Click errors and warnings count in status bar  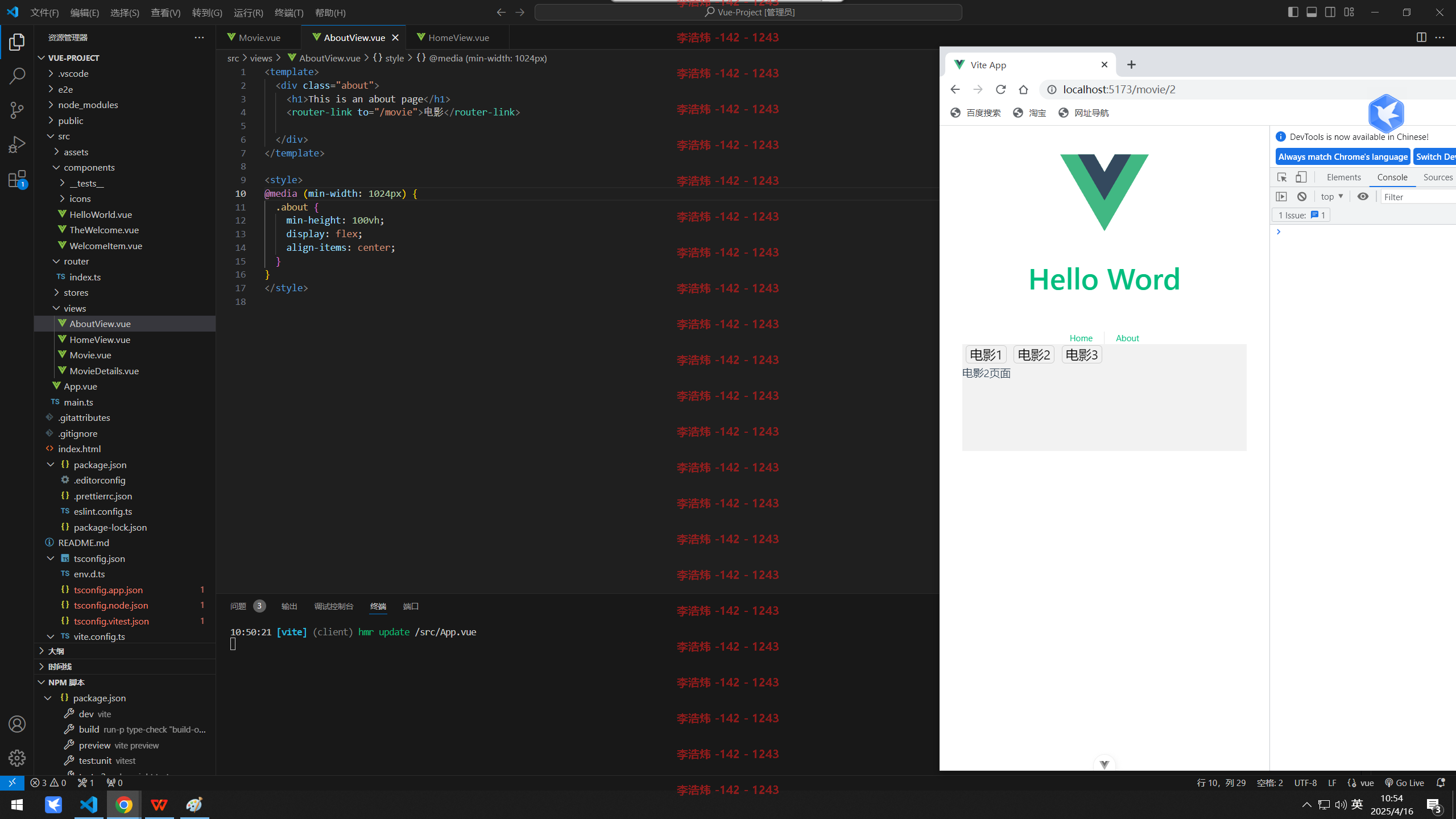(x=48, y=783)
